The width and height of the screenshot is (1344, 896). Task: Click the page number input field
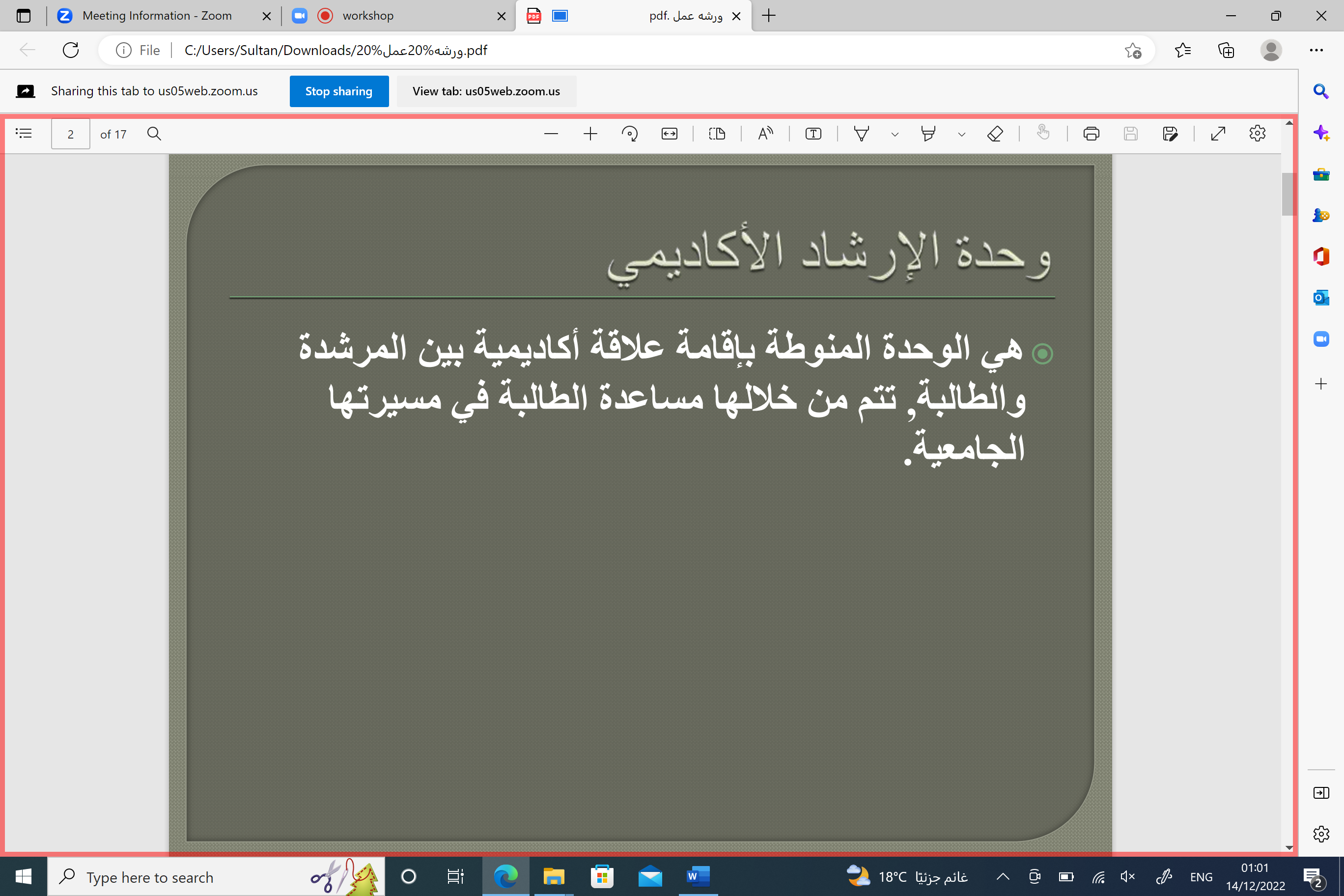(70, 134)
